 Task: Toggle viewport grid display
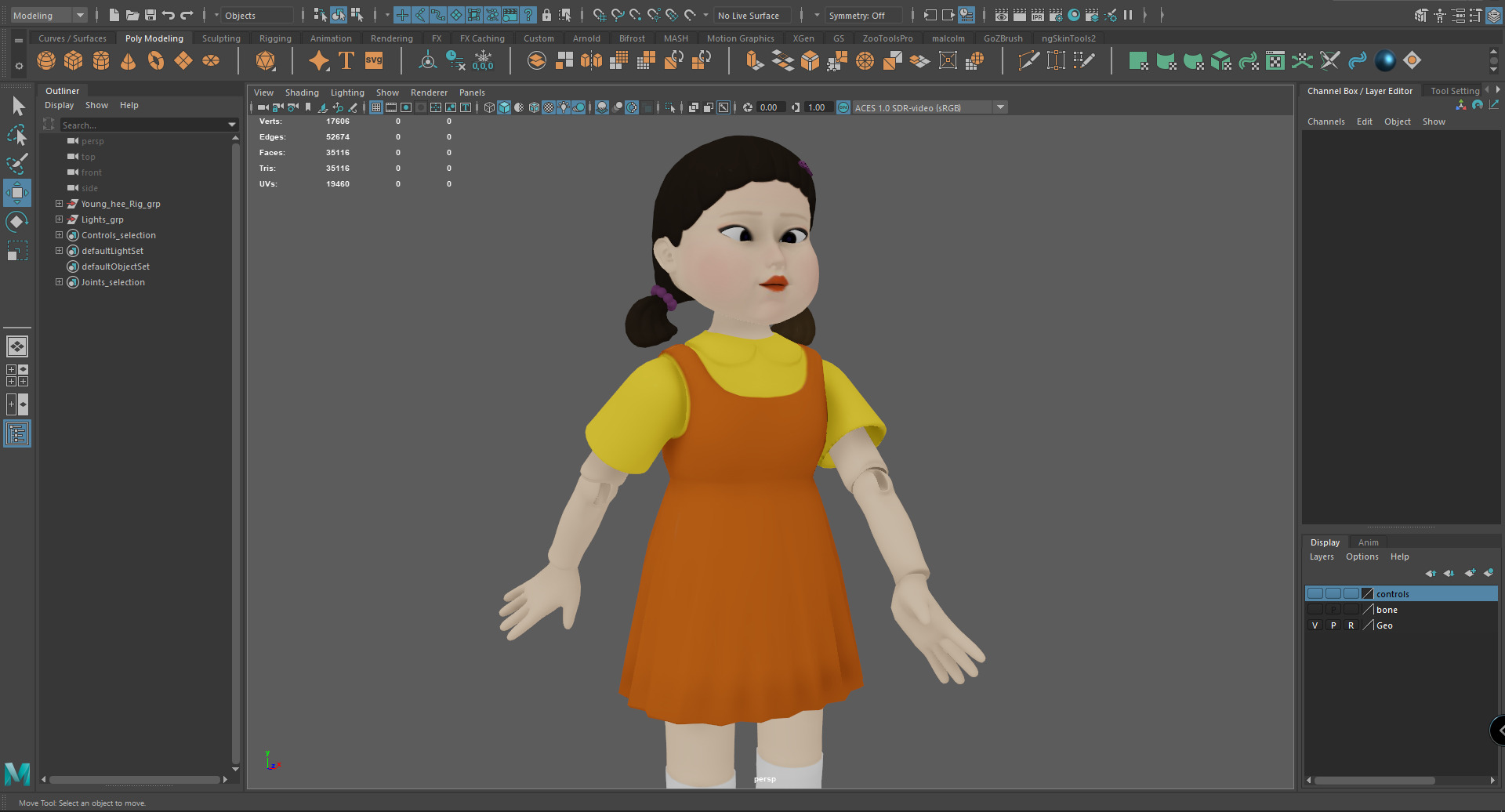point(376,107)
